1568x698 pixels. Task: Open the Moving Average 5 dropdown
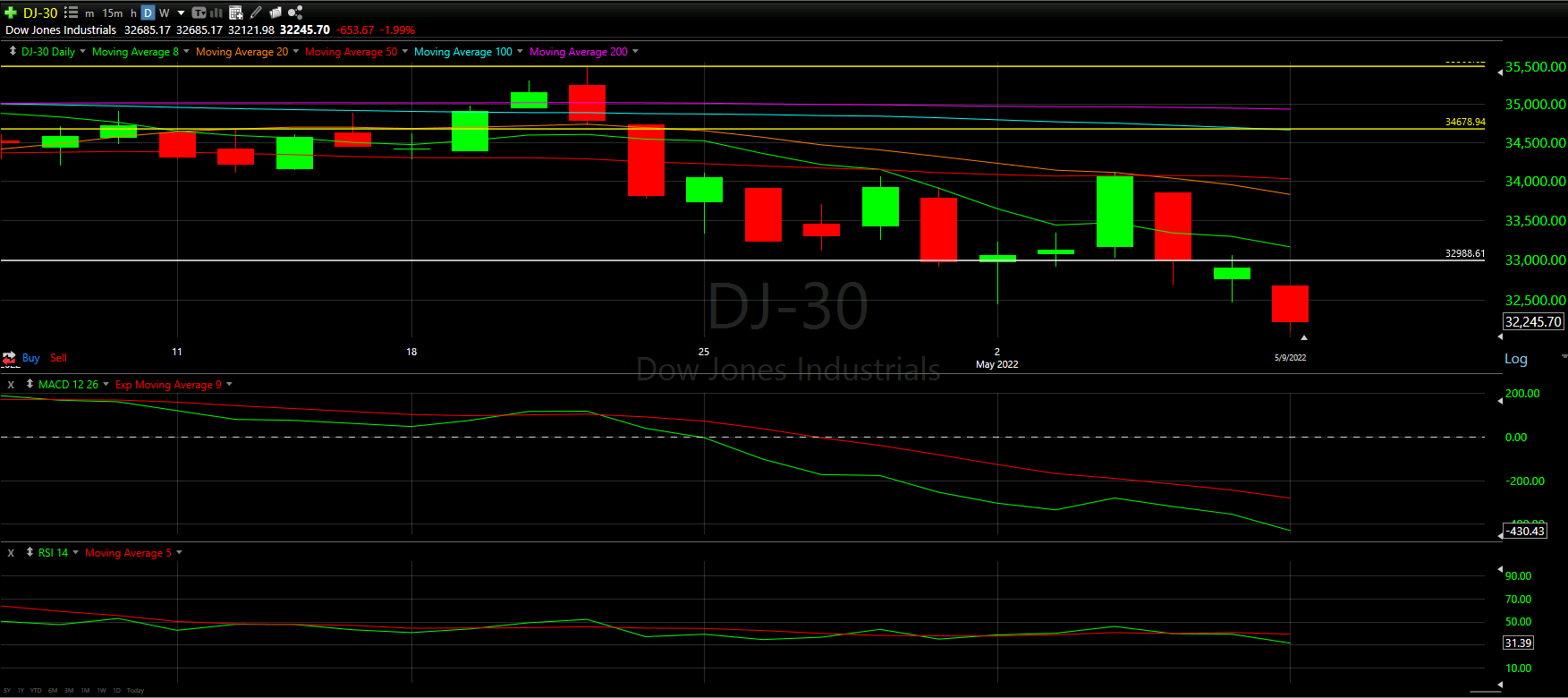[x=179, y=552]
